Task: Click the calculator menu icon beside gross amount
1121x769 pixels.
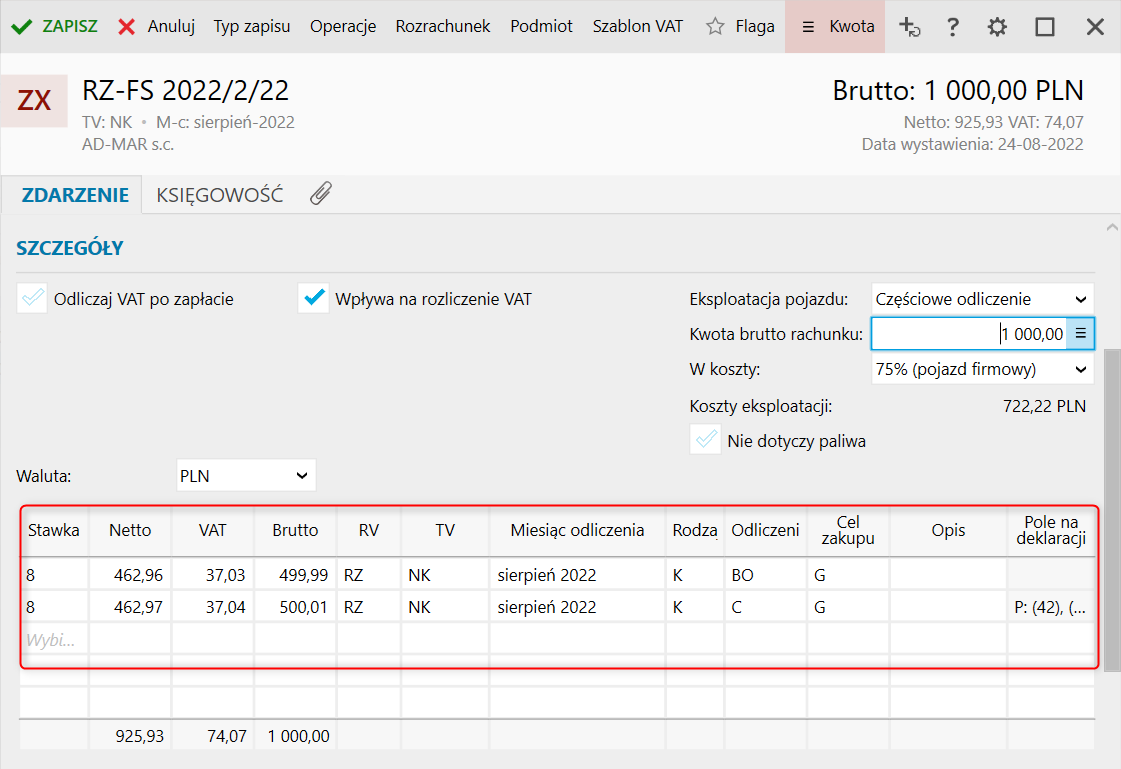Action: pyautogui.click(x=1080, y=334)
